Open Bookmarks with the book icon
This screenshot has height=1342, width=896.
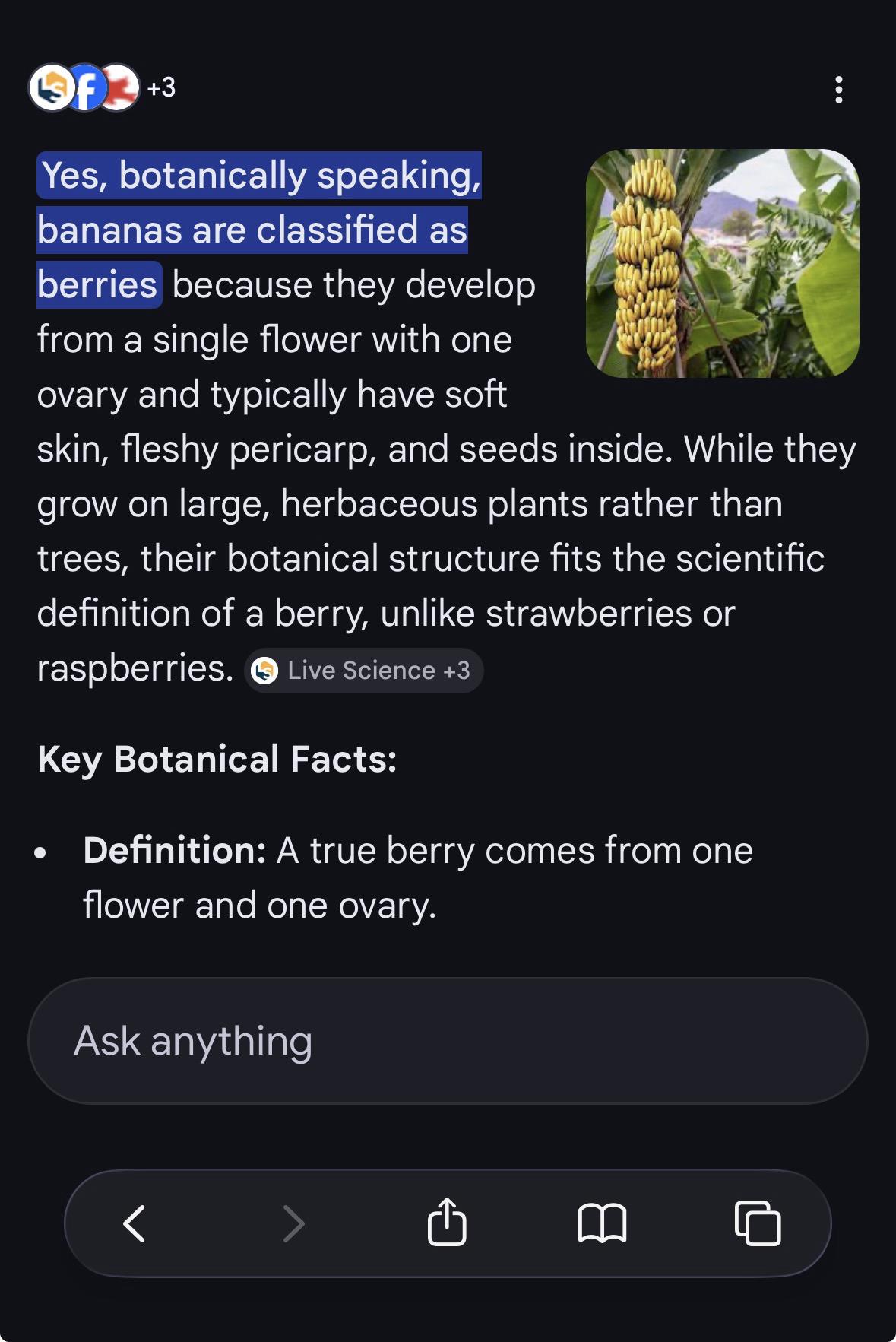(602, 1223)
